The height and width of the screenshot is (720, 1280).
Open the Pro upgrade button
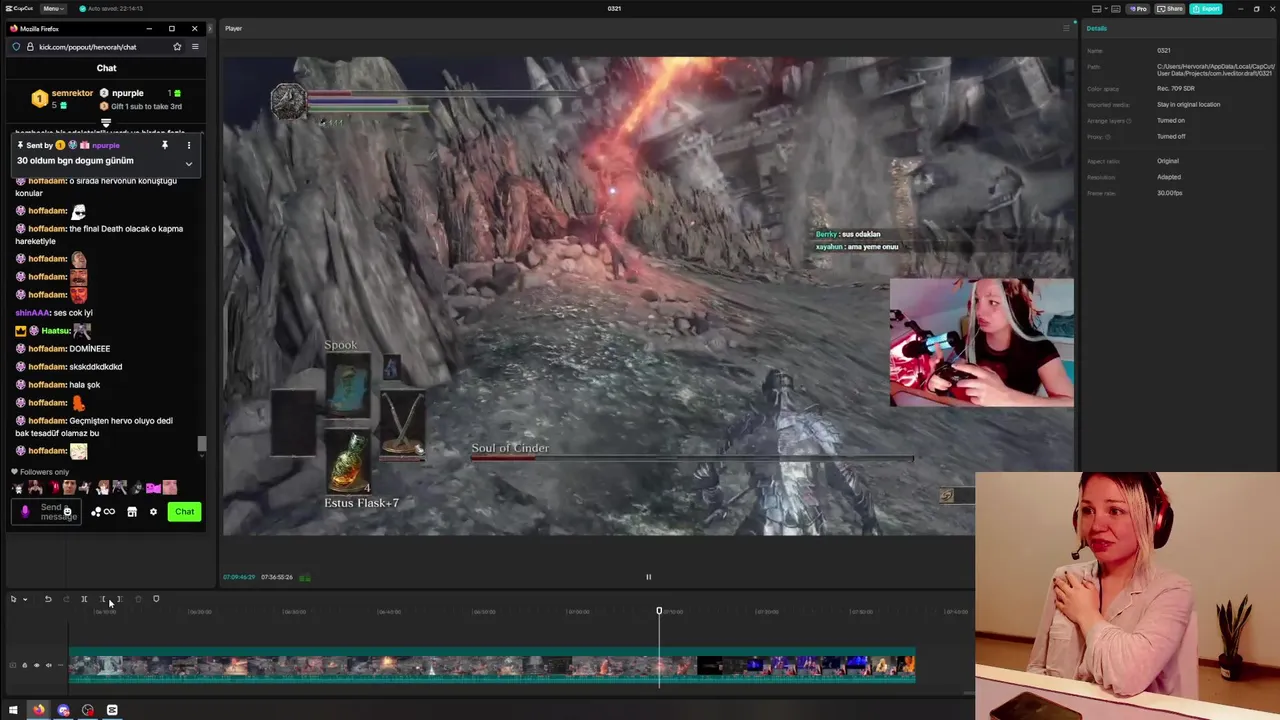coord(1138,8)
